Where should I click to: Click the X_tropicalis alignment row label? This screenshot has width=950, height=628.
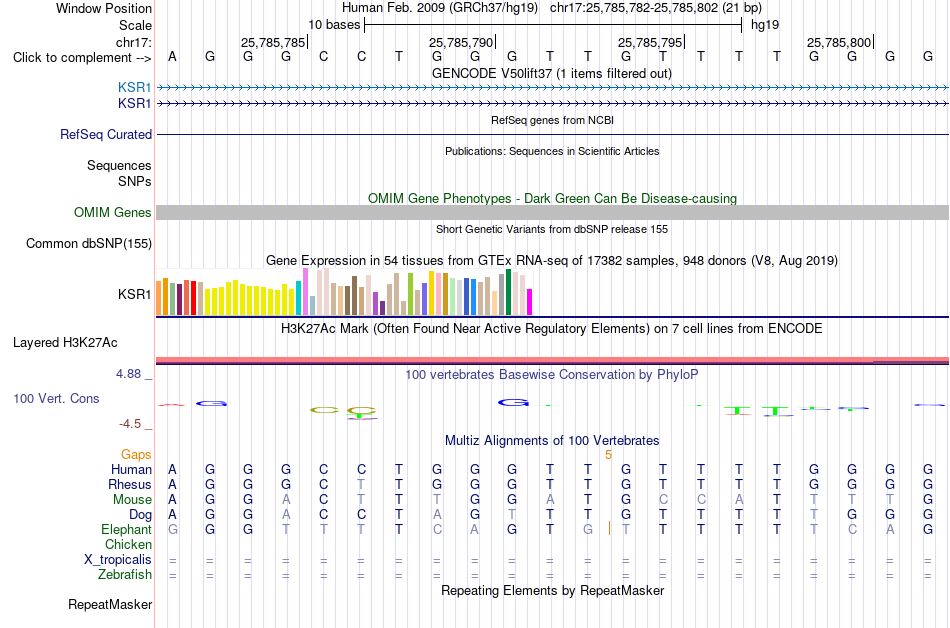point(118,560)
